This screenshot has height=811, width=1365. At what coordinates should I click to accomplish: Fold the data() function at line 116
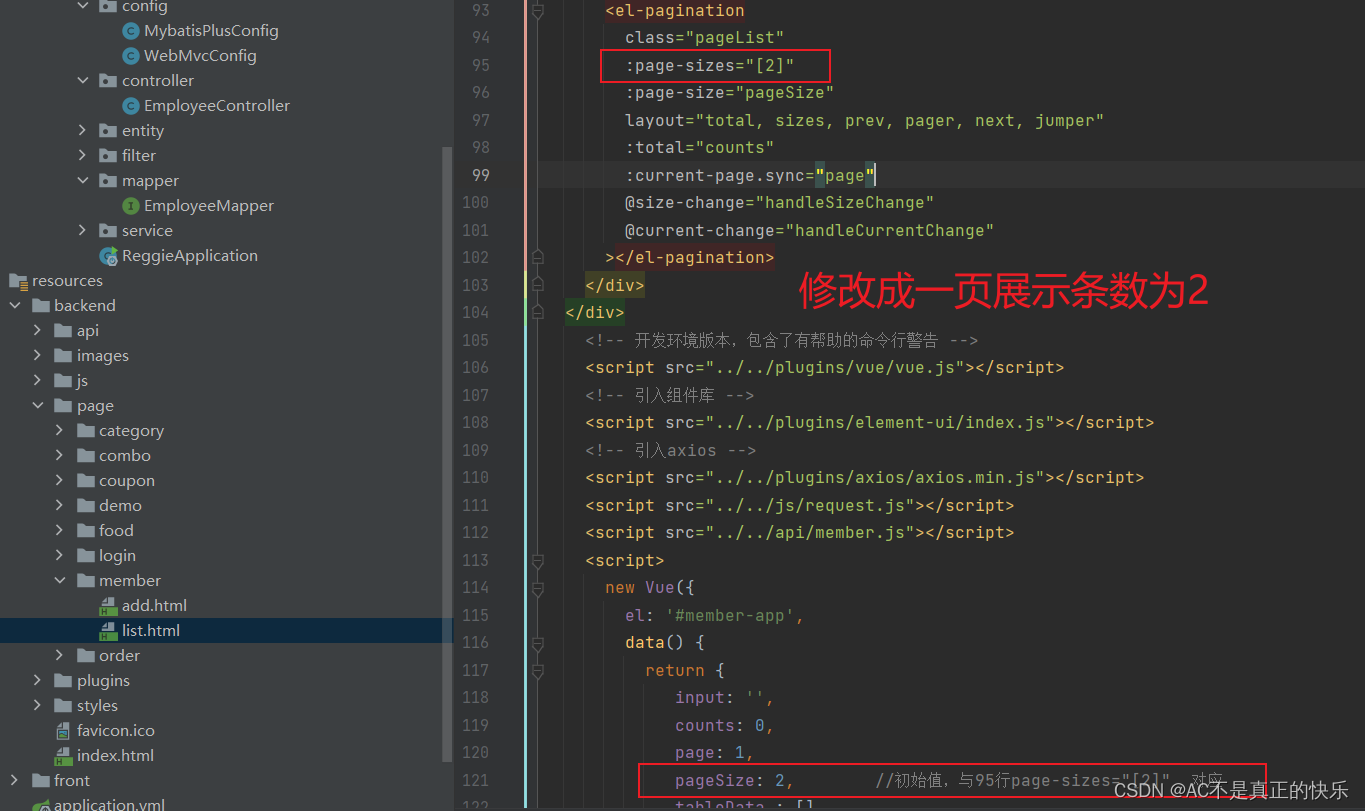point(538,643)
